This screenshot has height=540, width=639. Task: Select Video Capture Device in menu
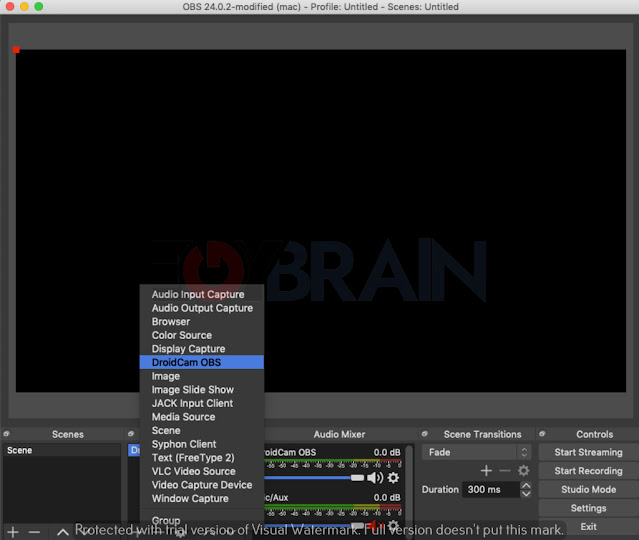point(202,485)
